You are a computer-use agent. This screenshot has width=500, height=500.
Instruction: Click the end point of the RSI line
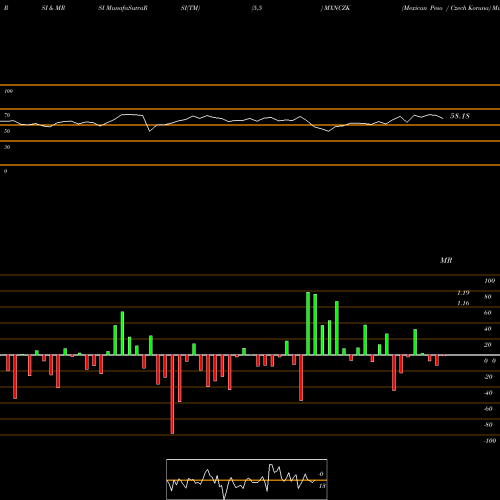(443, 118)
